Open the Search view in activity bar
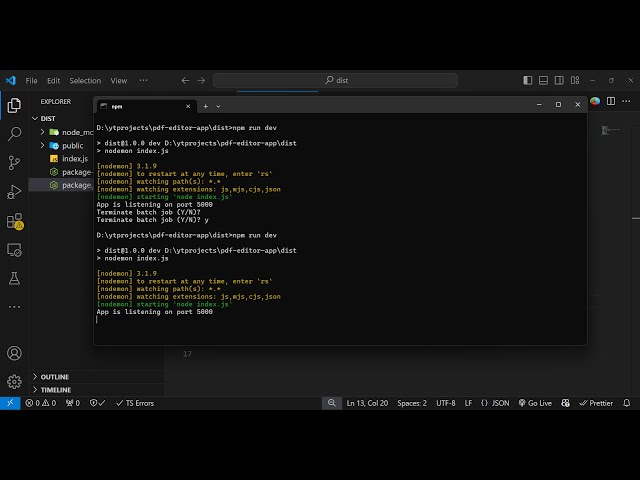 14,133
